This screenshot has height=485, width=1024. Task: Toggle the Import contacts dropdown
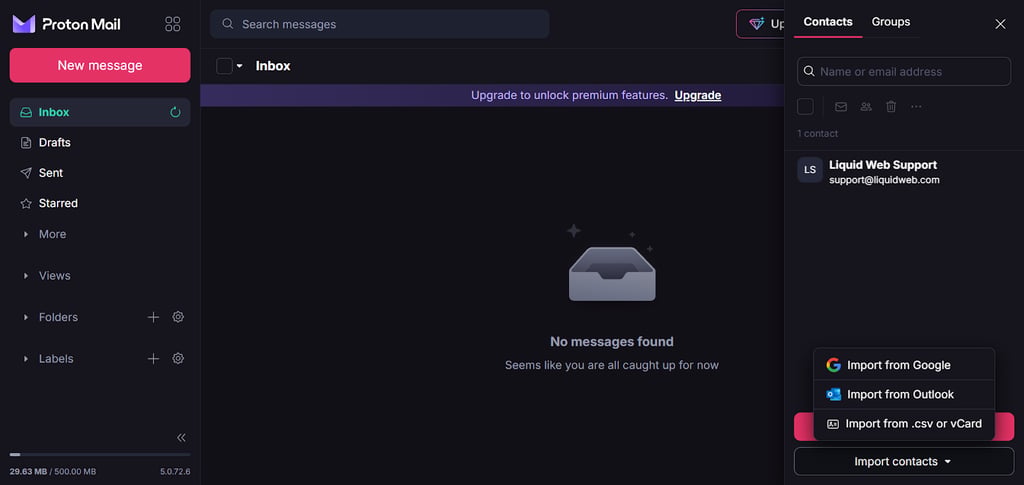904,462
